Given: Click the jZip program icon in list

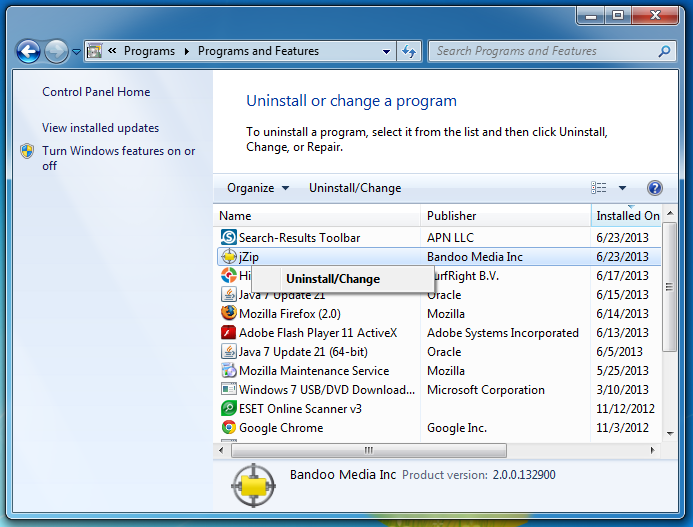Looking at the screenshot, I should [228, 256].
